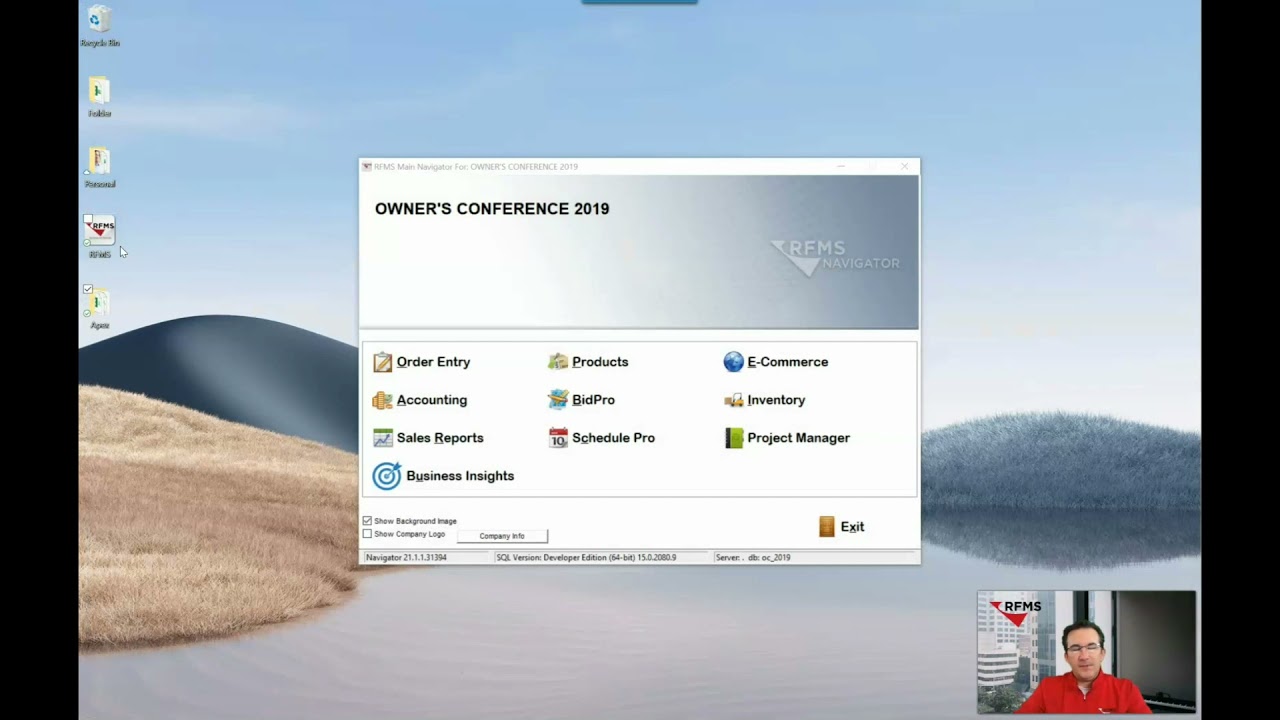Select the RFMS desktop shortcut

coord(100,237)
